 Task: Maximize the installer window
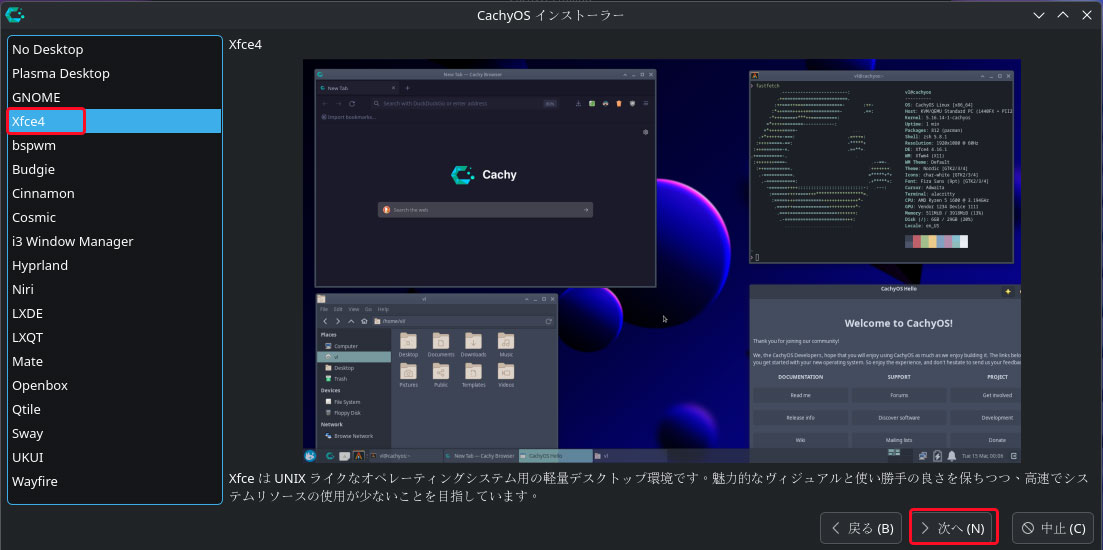pos(1063,15)
